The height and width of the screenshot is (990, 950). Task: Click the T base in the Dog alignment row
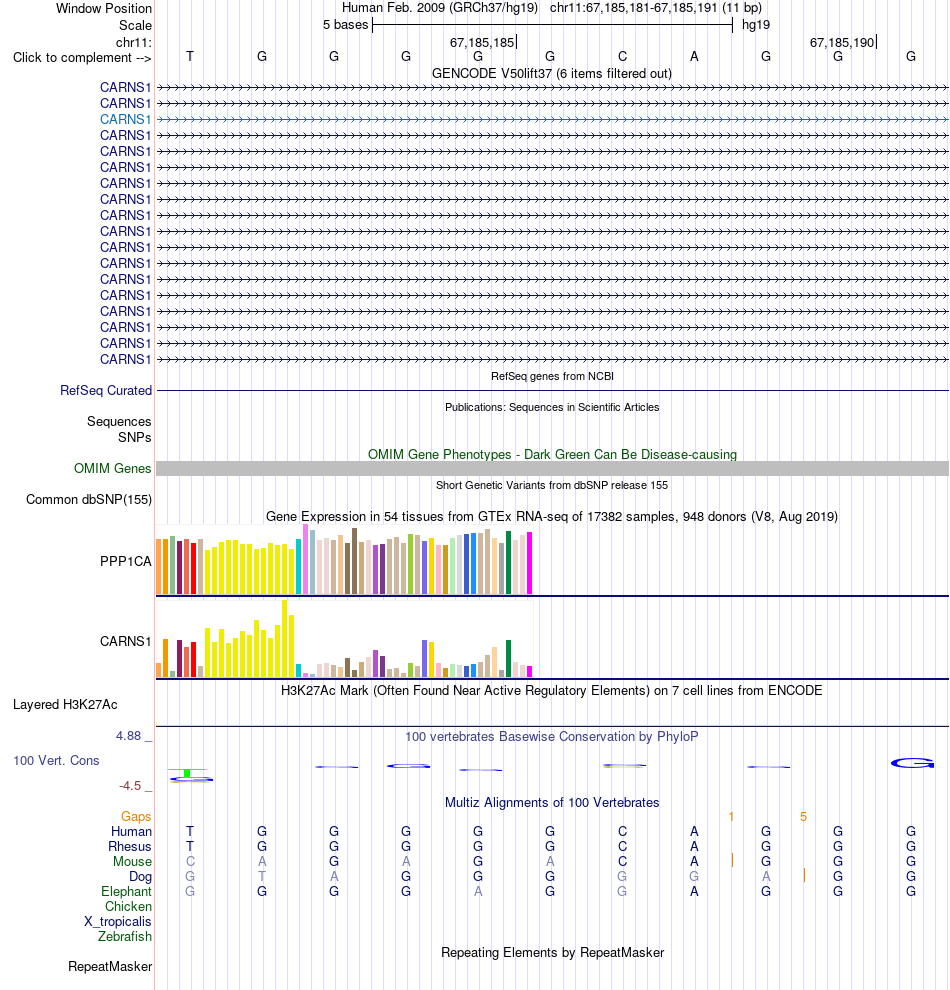point(262,876)
